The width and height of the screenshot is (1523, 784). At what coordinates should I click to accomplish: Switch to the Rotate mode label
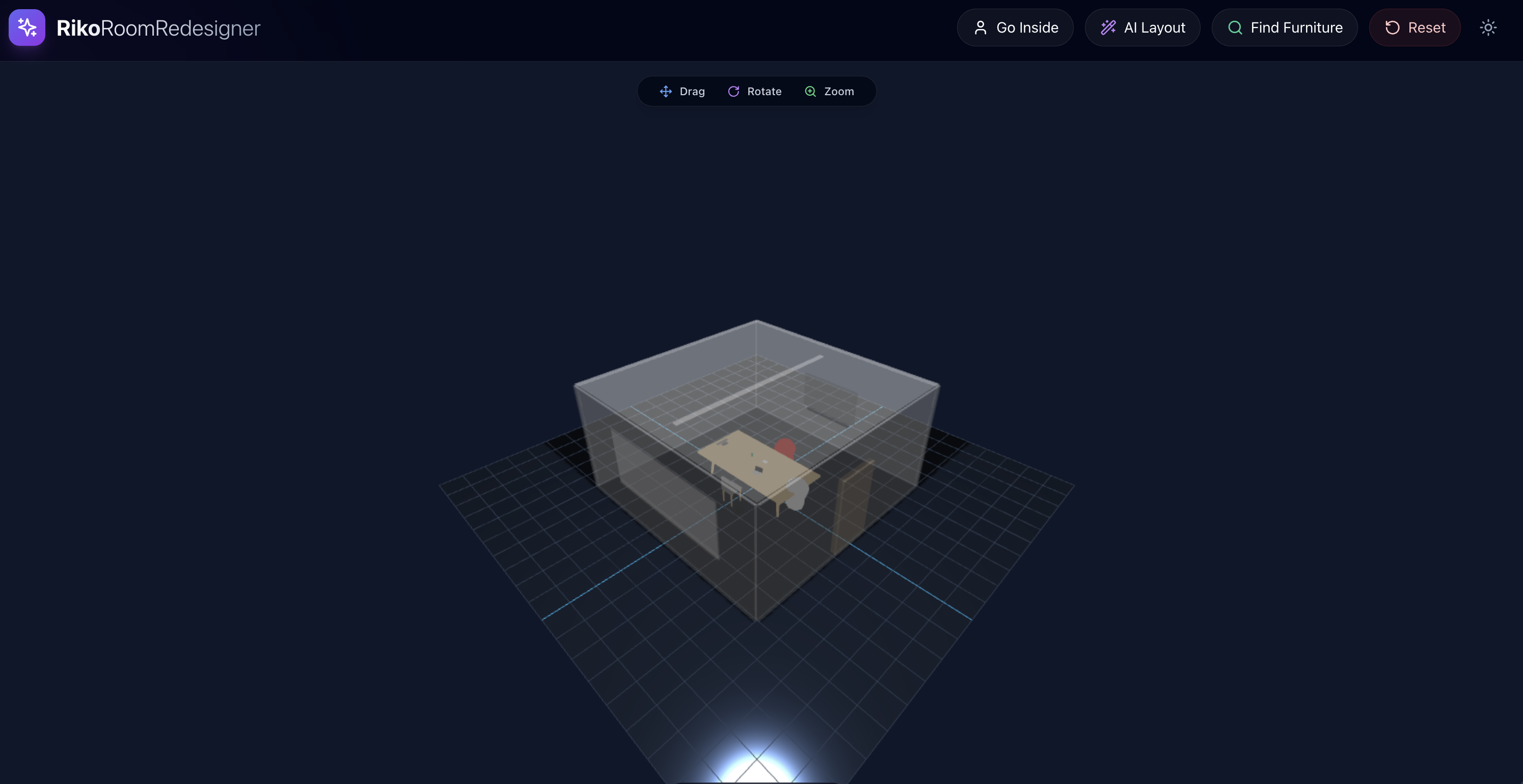(764, 92)
